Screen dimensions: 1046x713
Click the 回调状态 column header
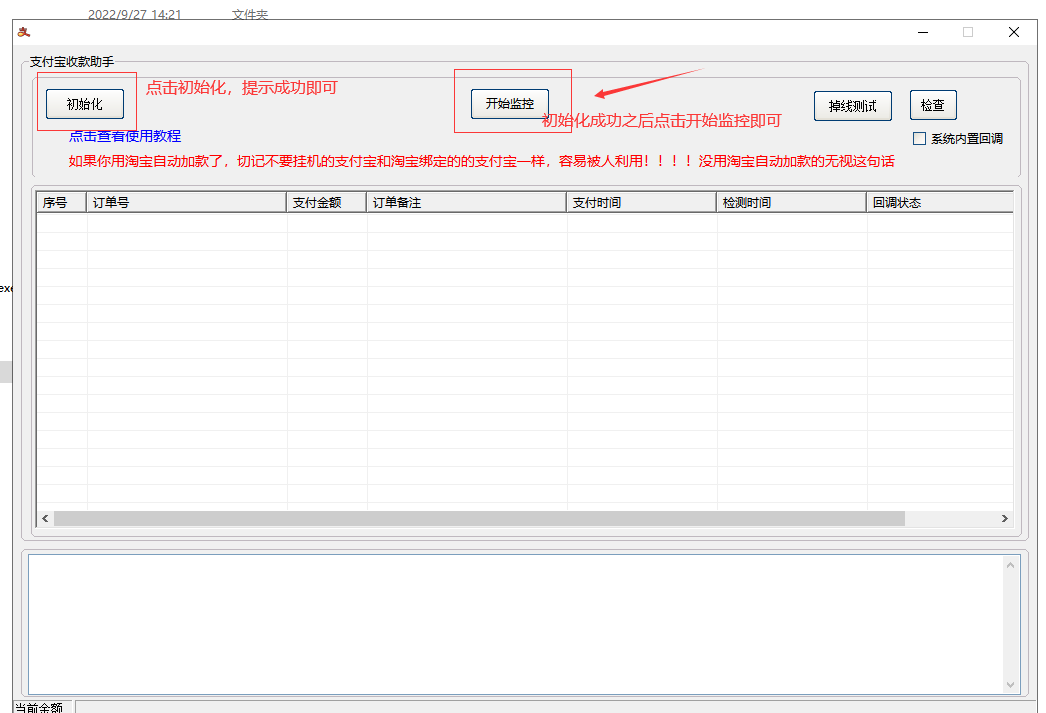coord(939,202)
